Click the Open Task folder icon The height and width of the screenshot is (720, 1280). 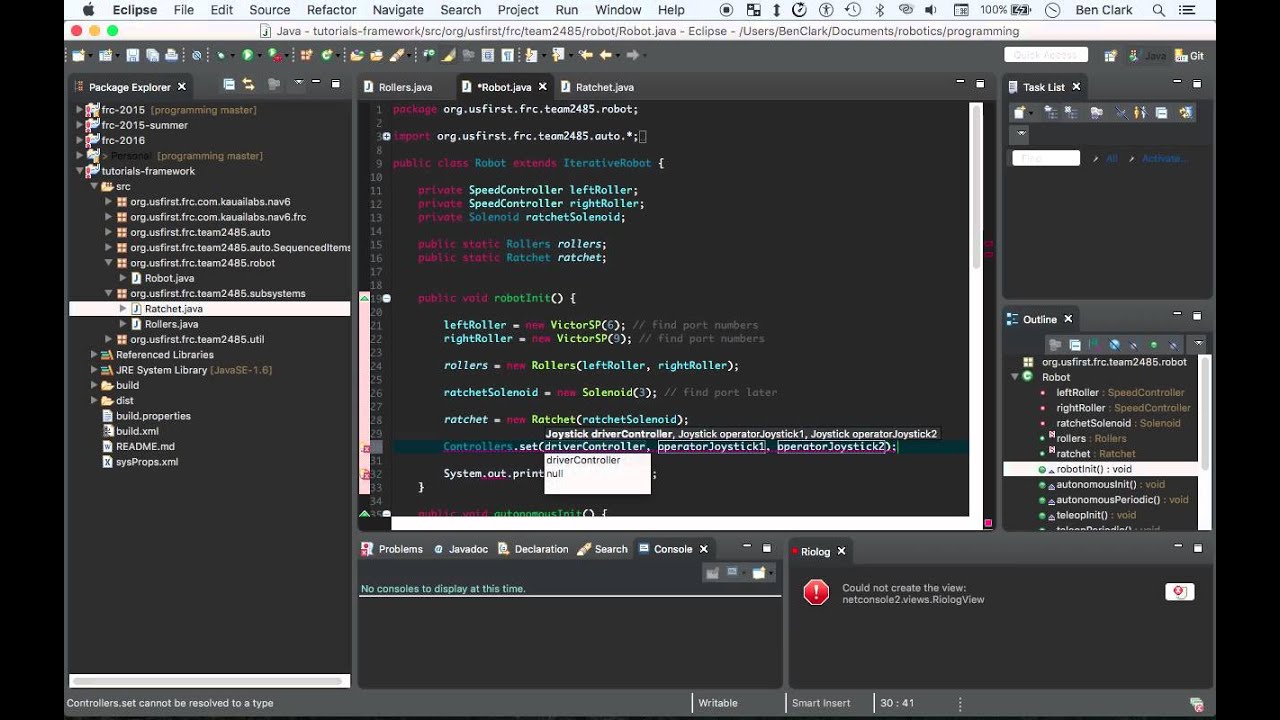click(x=376, y=55)
